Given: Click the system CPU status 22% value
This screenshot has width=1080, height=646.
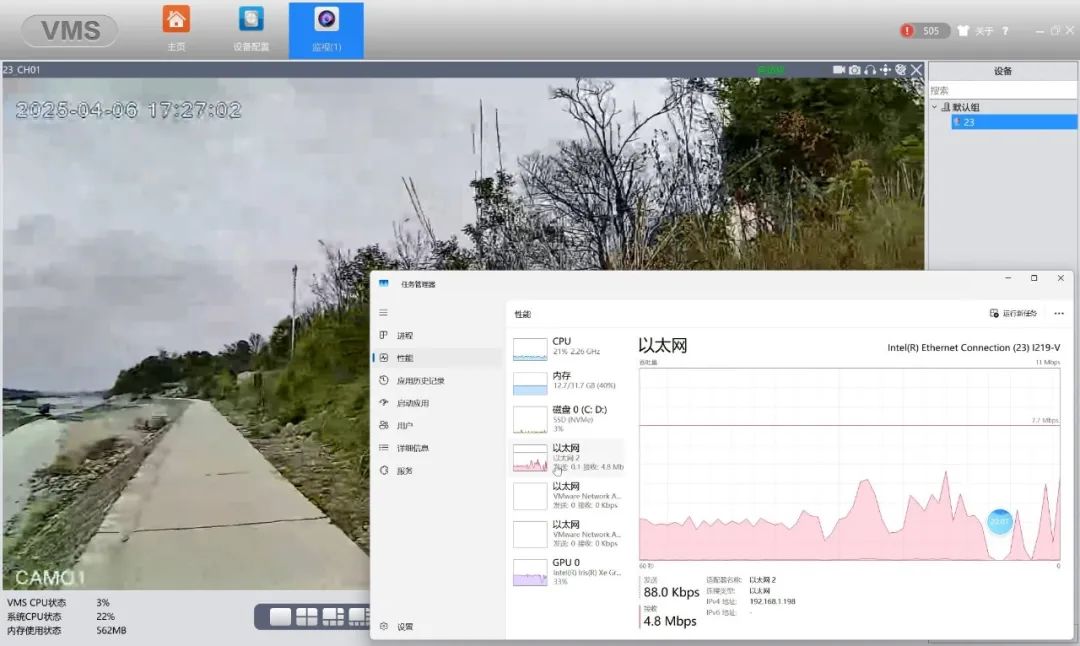Looking at the screenshot, I should [105, 616].
